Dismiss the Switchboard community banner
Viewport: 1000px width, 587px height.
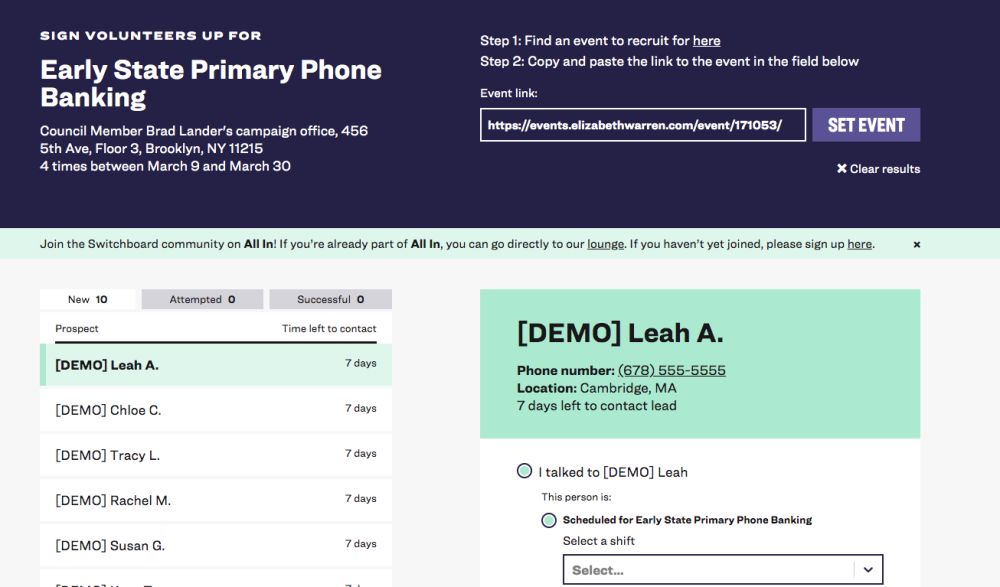(916, 244)
